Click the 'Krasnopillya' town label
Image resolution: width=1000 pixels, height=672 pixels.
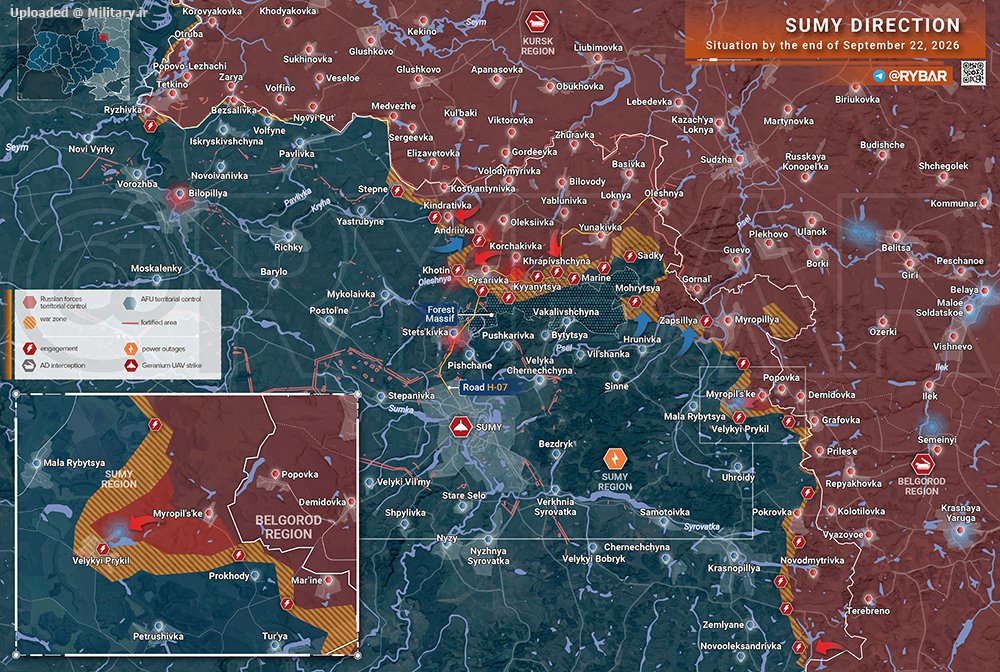tap(734, 567)
